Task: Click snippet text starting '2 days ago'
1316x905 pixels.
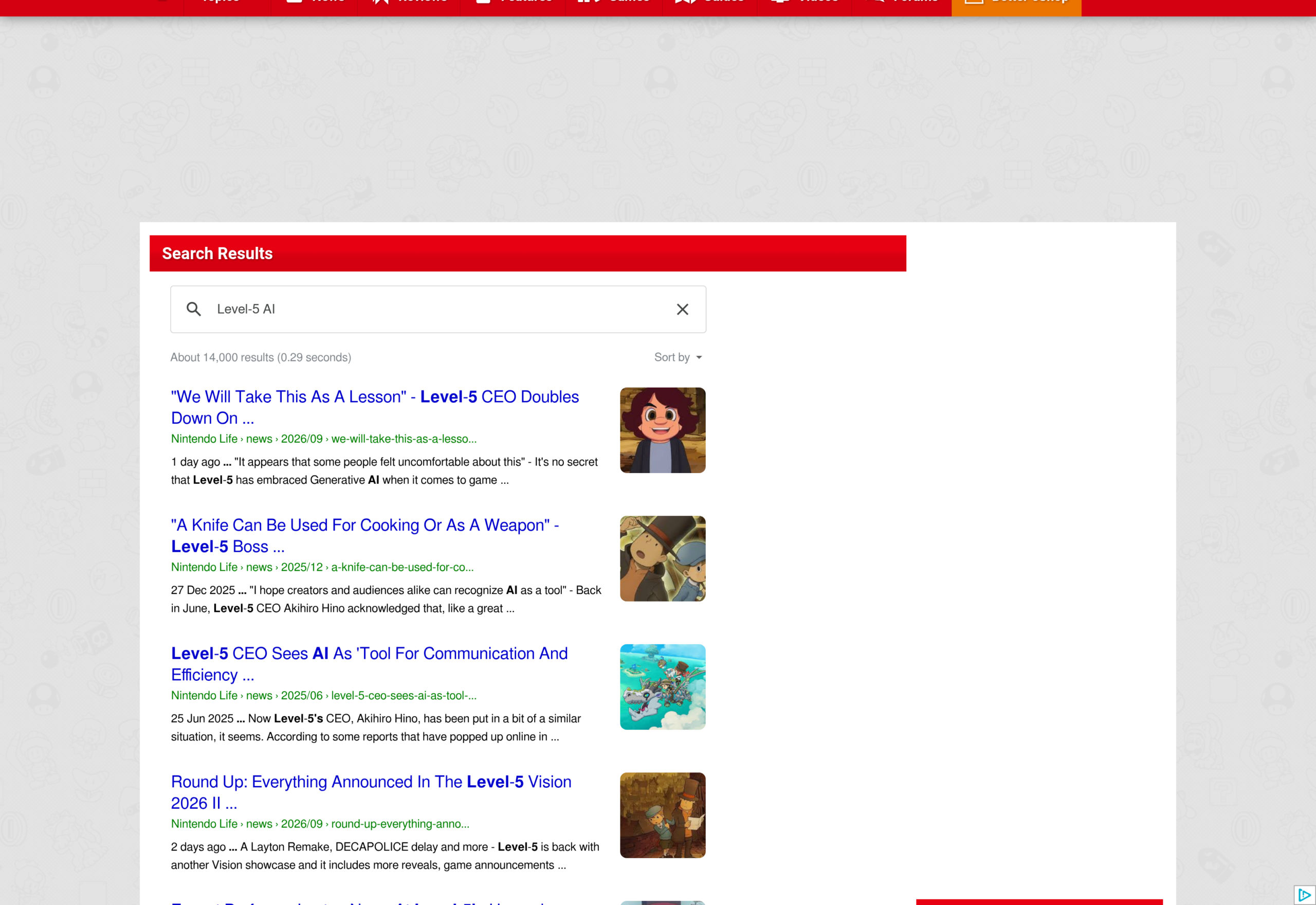Action: coord(385,856)
